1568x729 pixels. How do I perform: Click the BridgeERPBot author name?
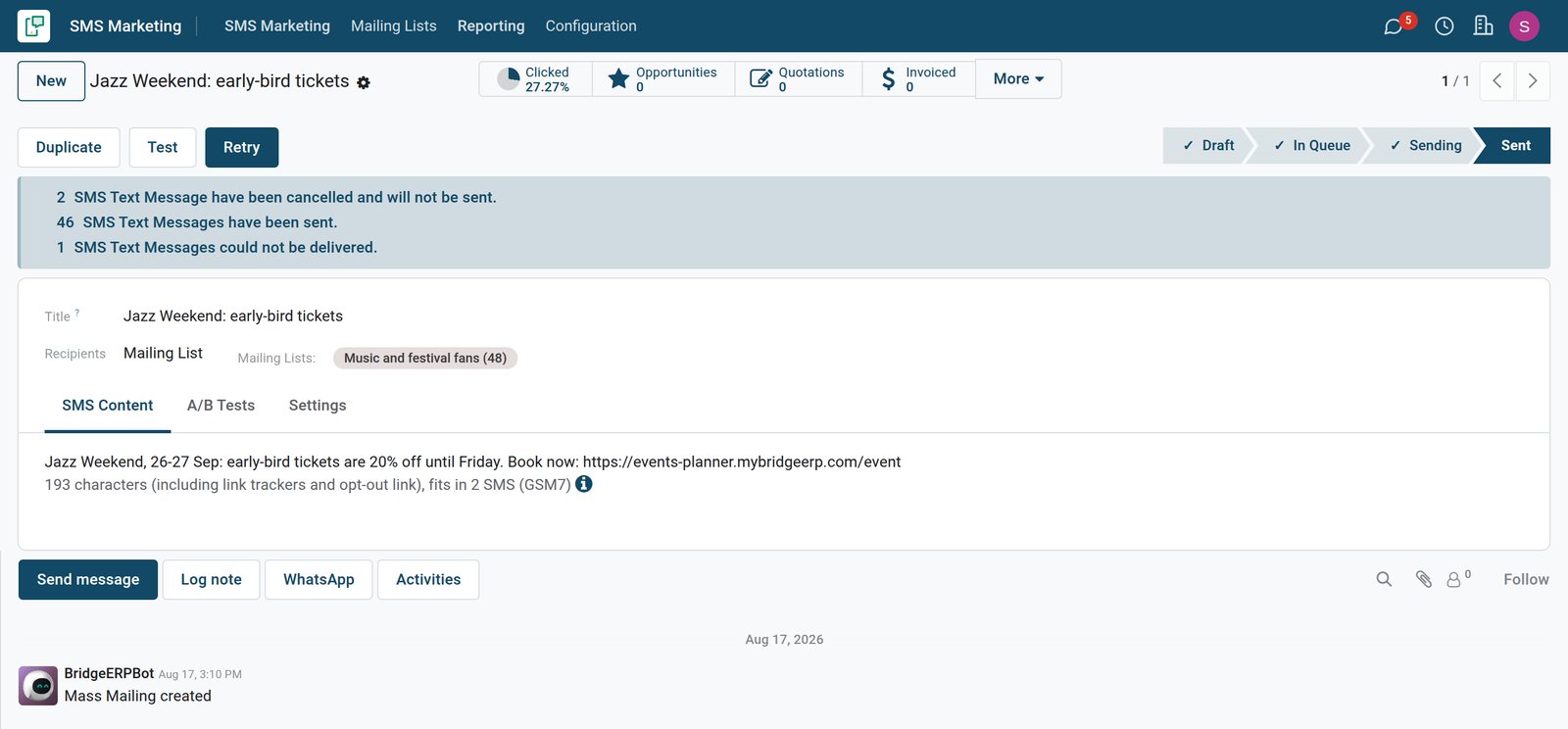(x=109, y=673)
